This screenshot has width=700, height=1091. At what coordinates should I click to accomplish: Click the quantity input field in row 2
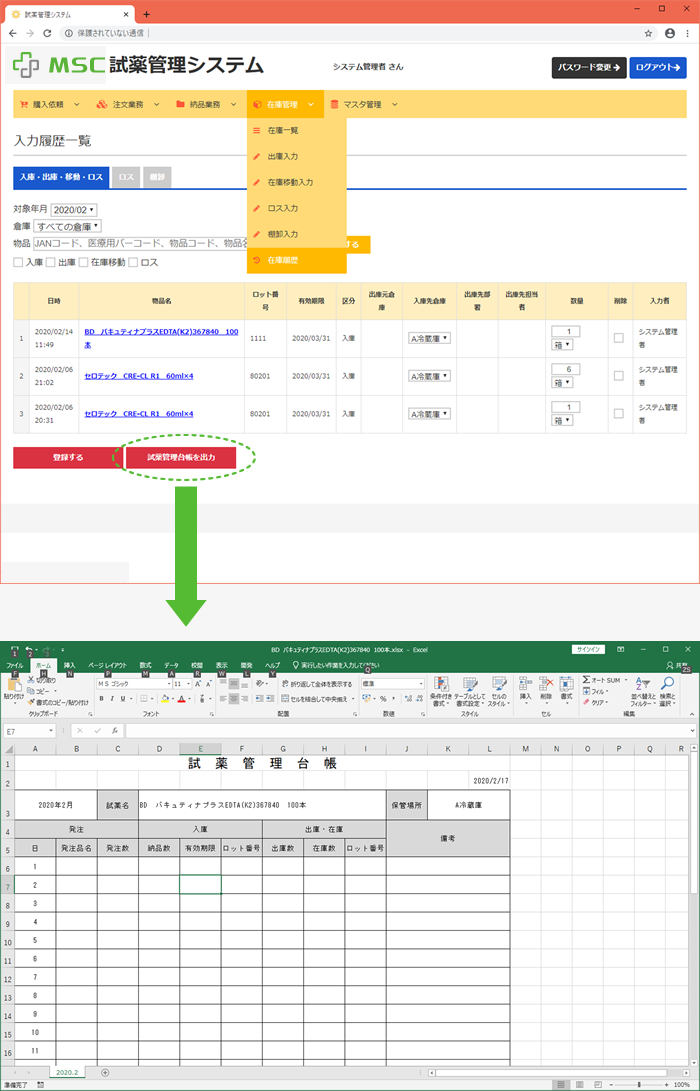click(566, 369)
